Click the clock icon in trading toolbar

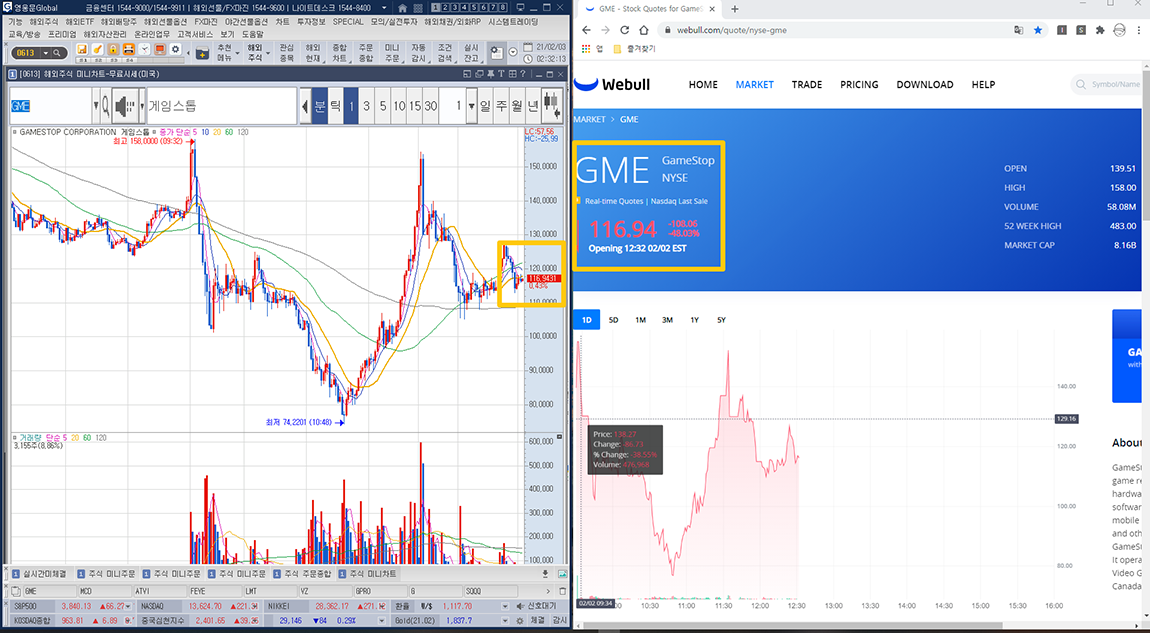coord(144,49)
